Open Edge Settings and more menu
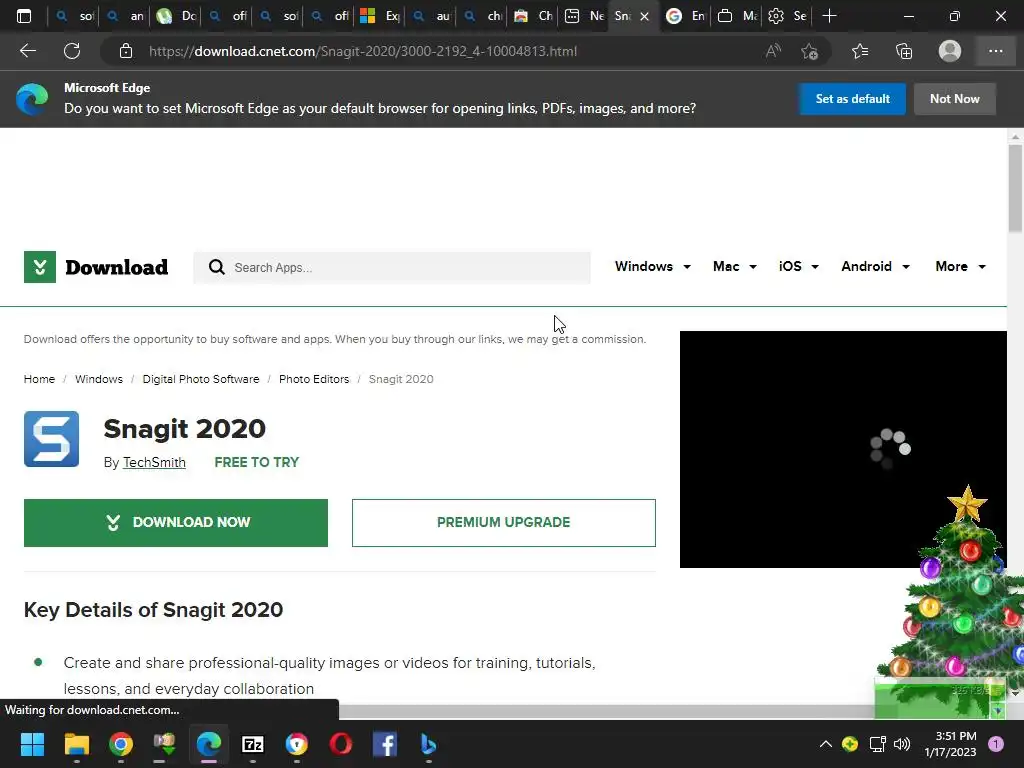 click(995, 51)
